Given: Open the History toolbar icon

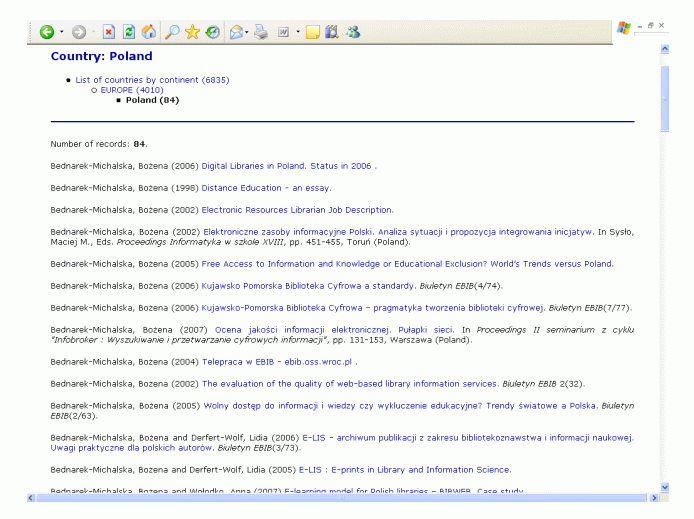Looking at the screenshot, I should pyautogui.click(x=212, y=32).
